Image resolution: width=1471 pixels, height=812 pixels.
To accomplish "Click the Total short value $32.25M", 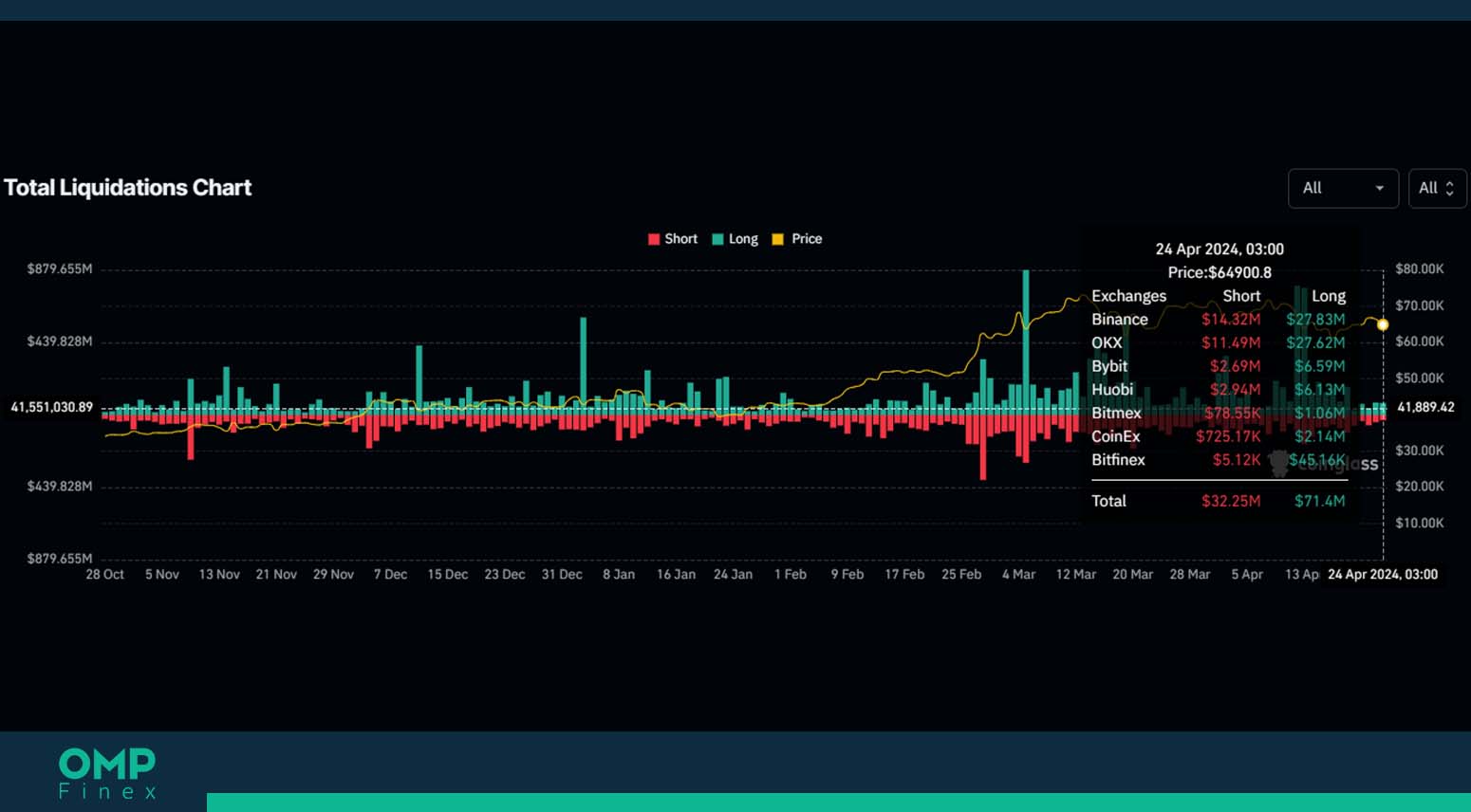I will click(x=1231, y=501).
